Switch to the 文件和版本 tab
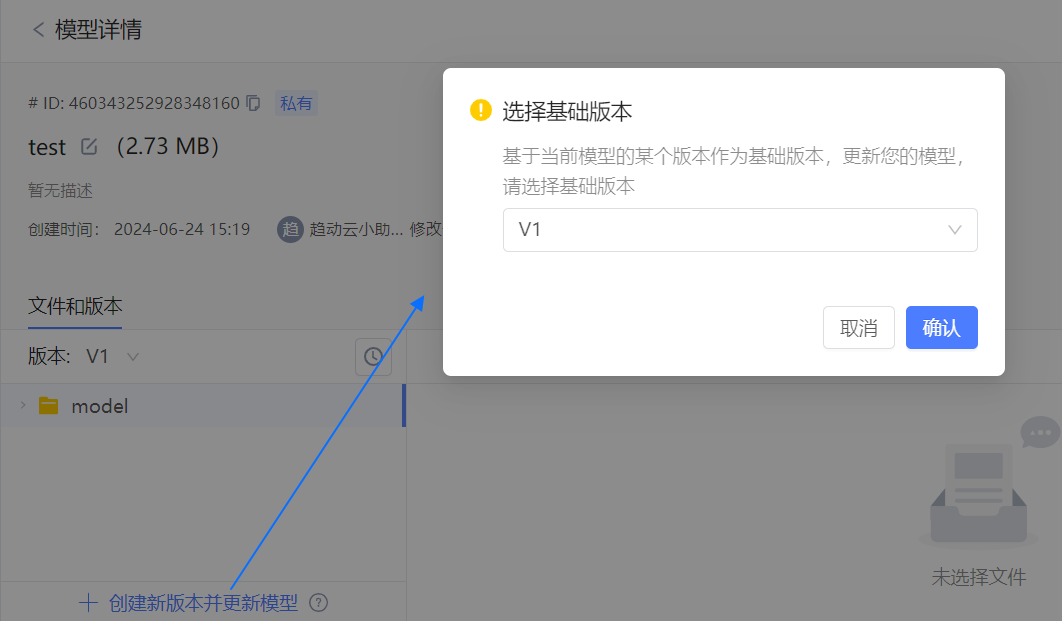1062x621 pixels. click(75, 306)
